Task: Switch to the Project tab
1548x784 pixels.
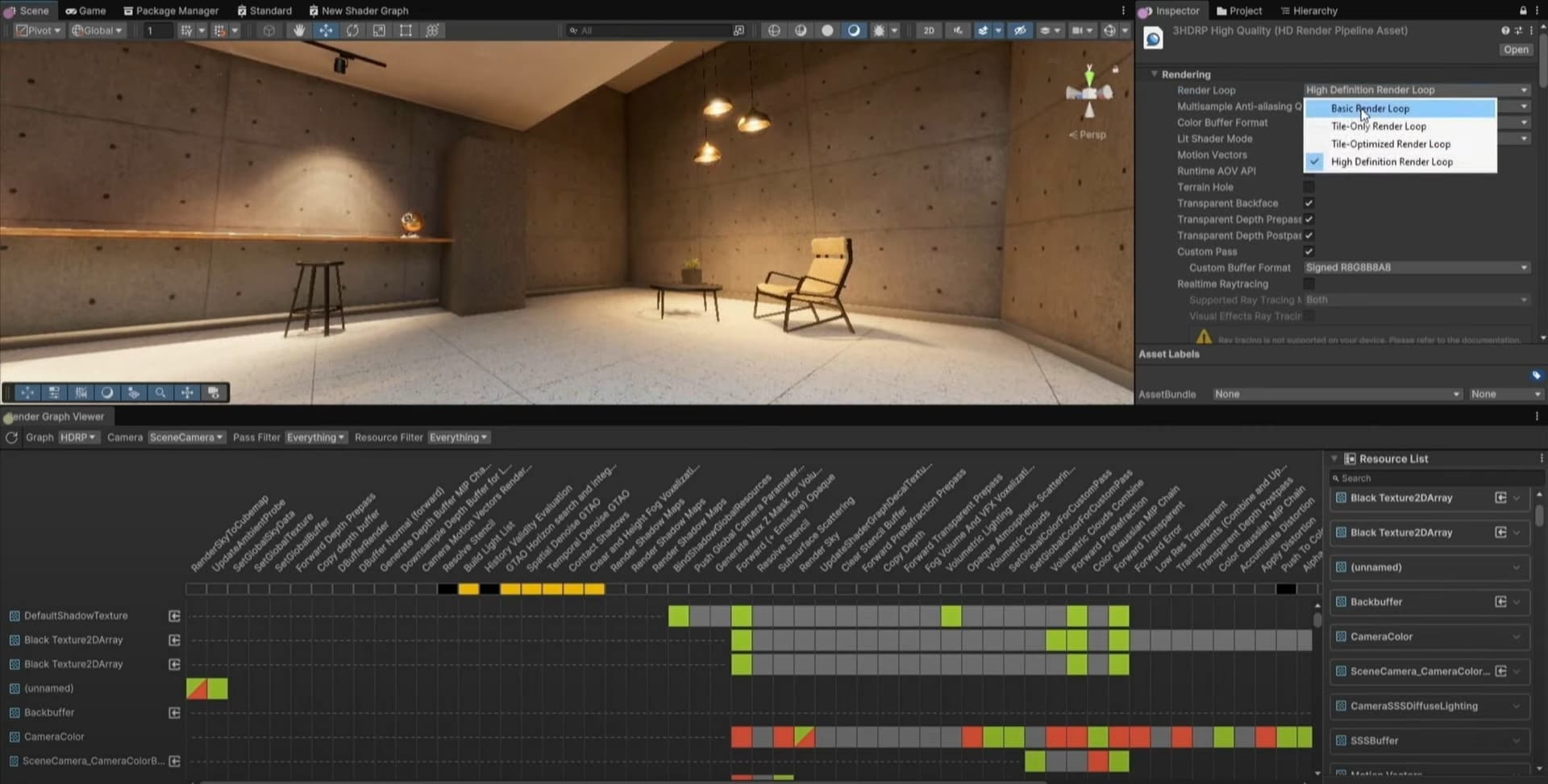Action: pos(1240,10)
